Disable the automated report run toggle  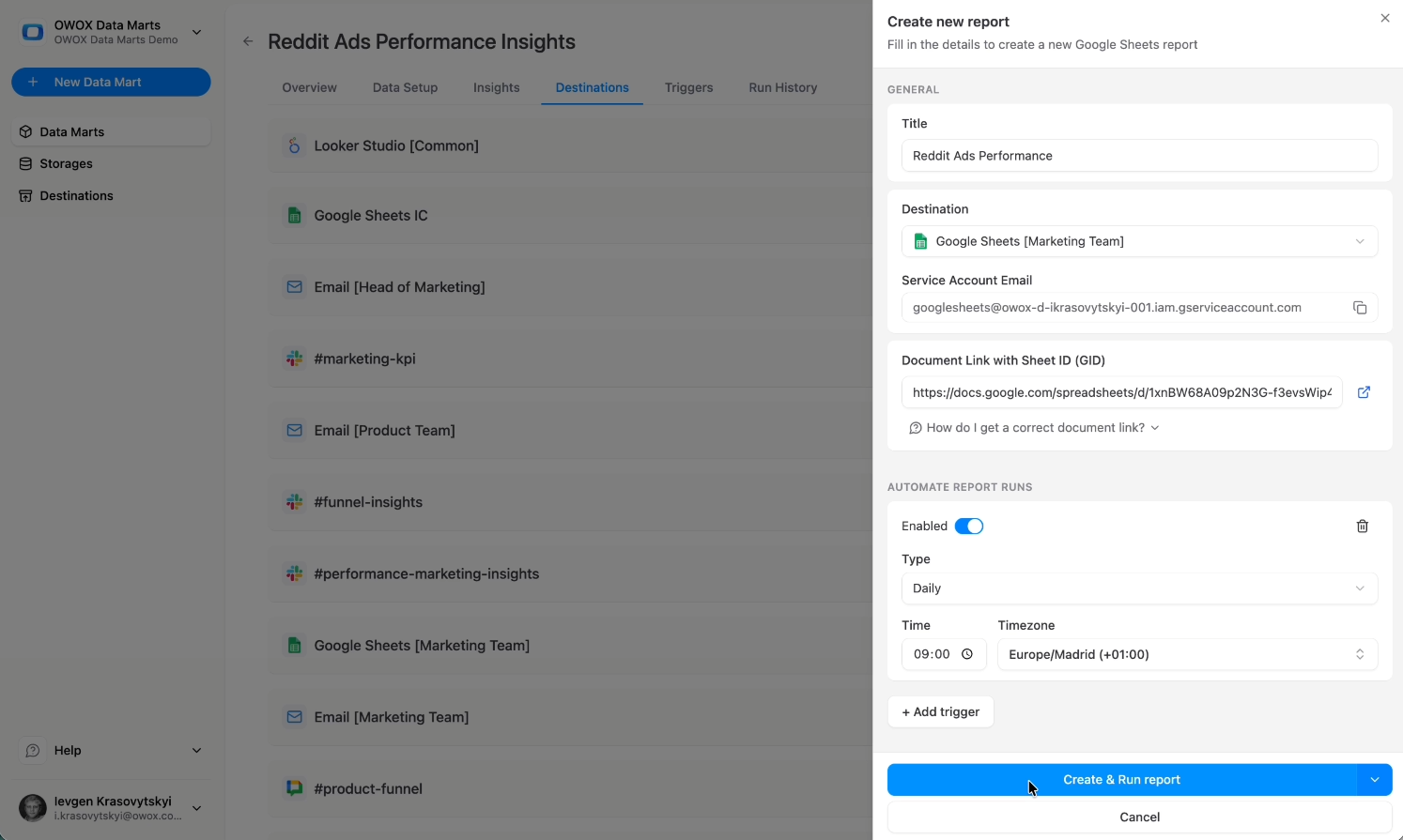click(x=969, y=526)
